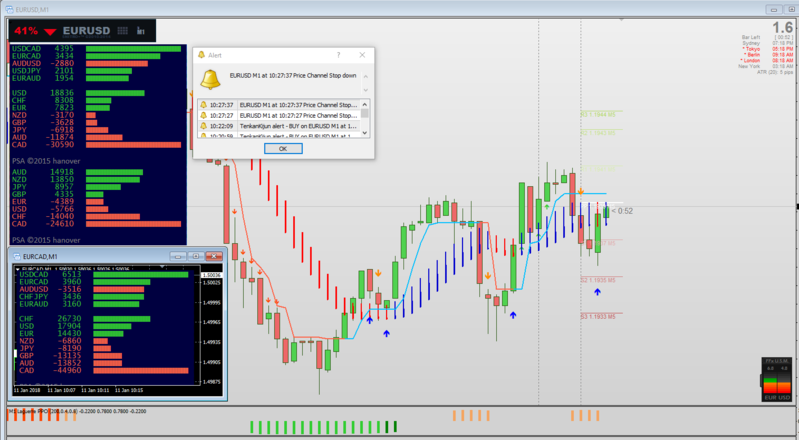Click the AUD 14918 row in second panel
Screen dimensions: 799x440
coord(77,172)
